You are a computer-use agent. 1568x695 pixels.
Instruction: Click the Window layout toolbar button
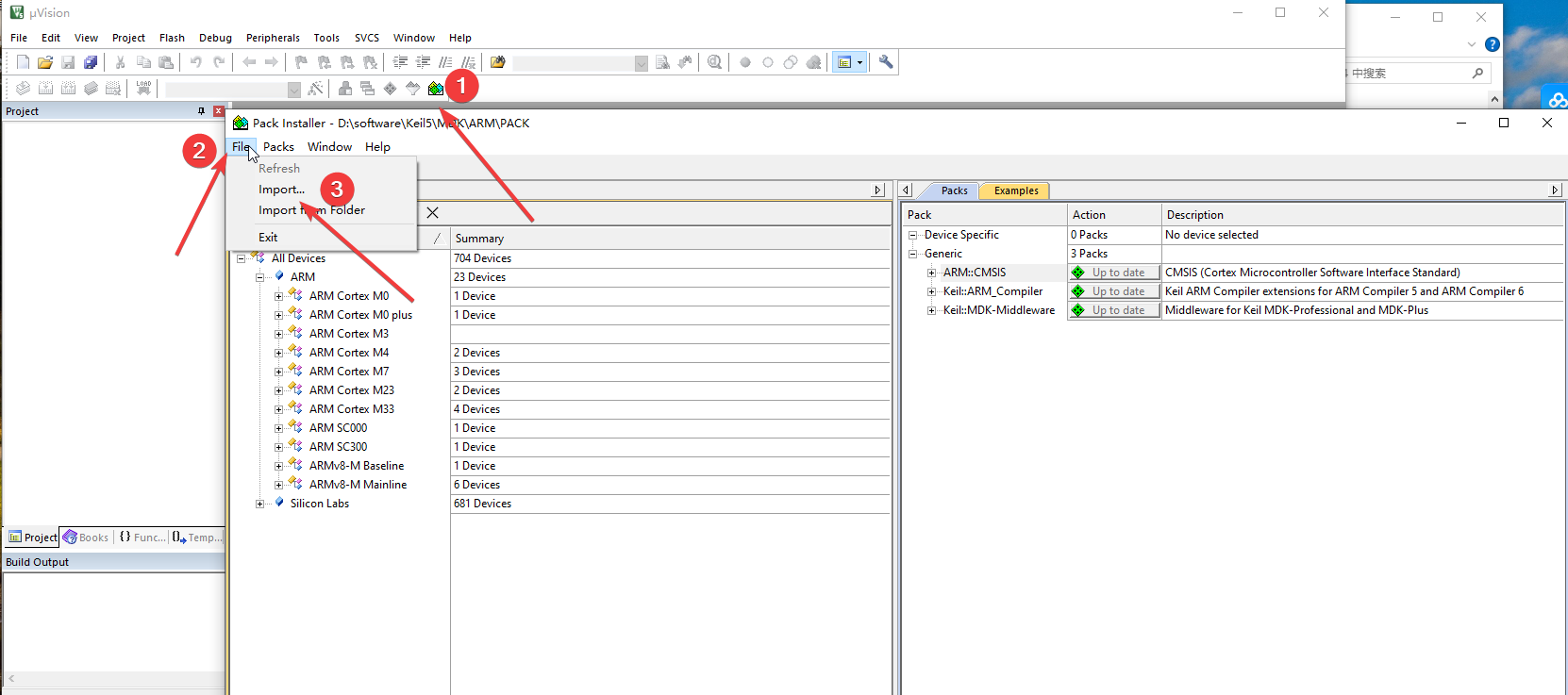(x=844, y=62)
